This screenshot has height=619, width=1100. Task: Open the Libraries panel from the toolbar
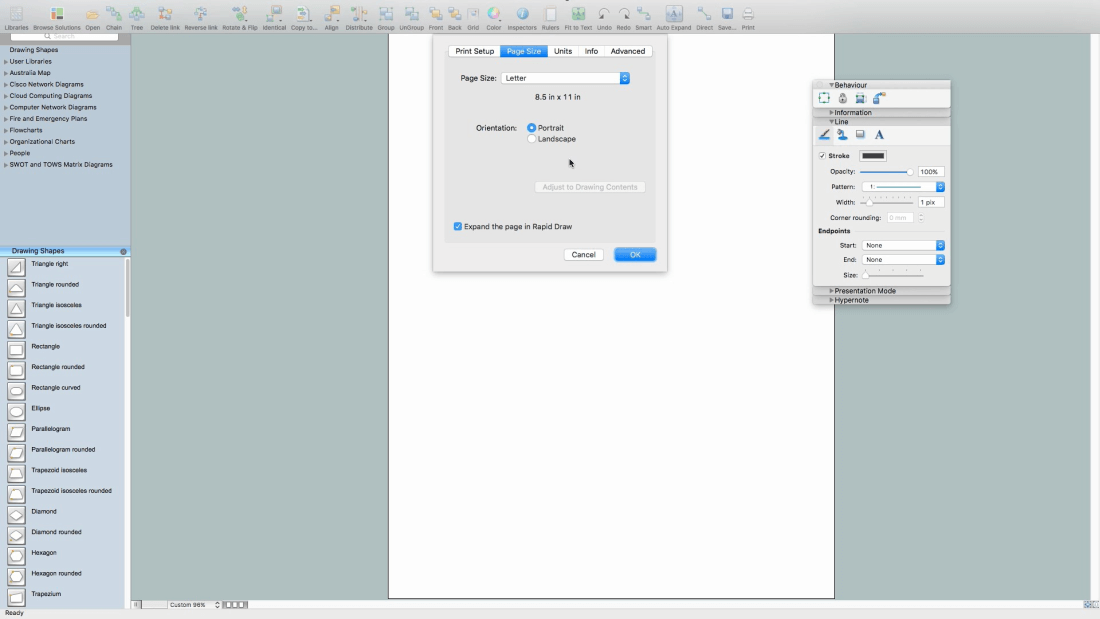[x=16, y=15]
